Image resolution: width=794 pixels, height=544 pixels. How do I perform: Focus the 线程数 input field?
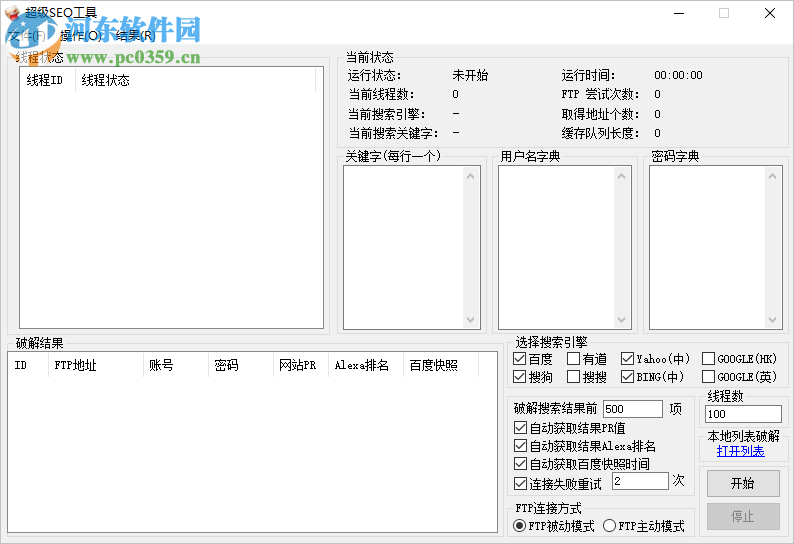click(x=743, y=414)
